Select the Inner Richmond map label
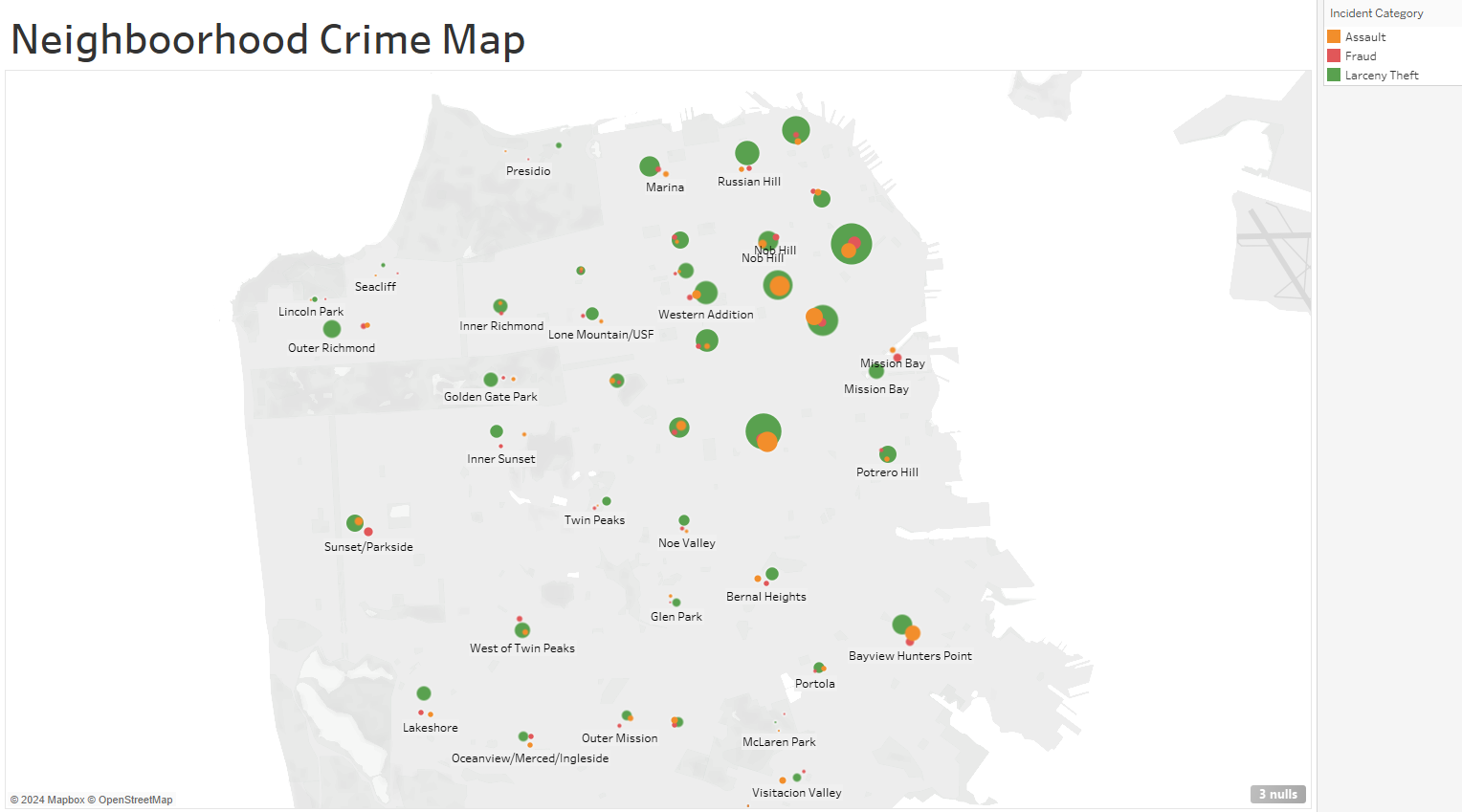1462x812 pixels. pyautogui.click(x=501, y=326)
